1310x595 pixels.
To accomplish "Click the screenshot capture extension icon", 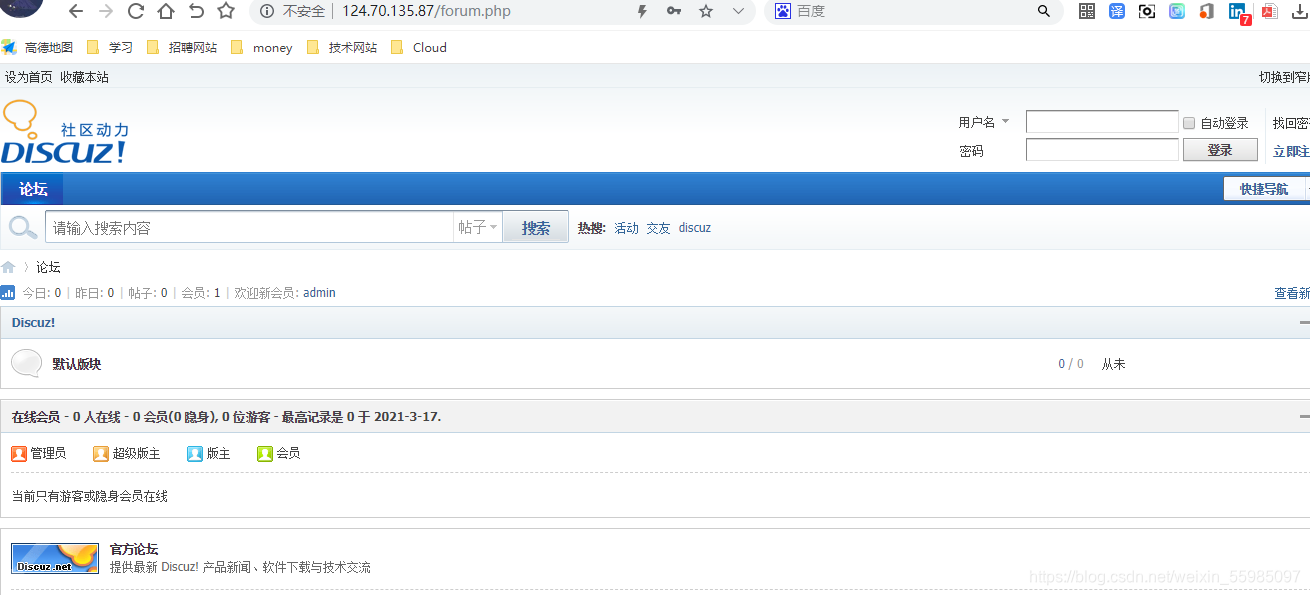I will tap(1147, 11).
